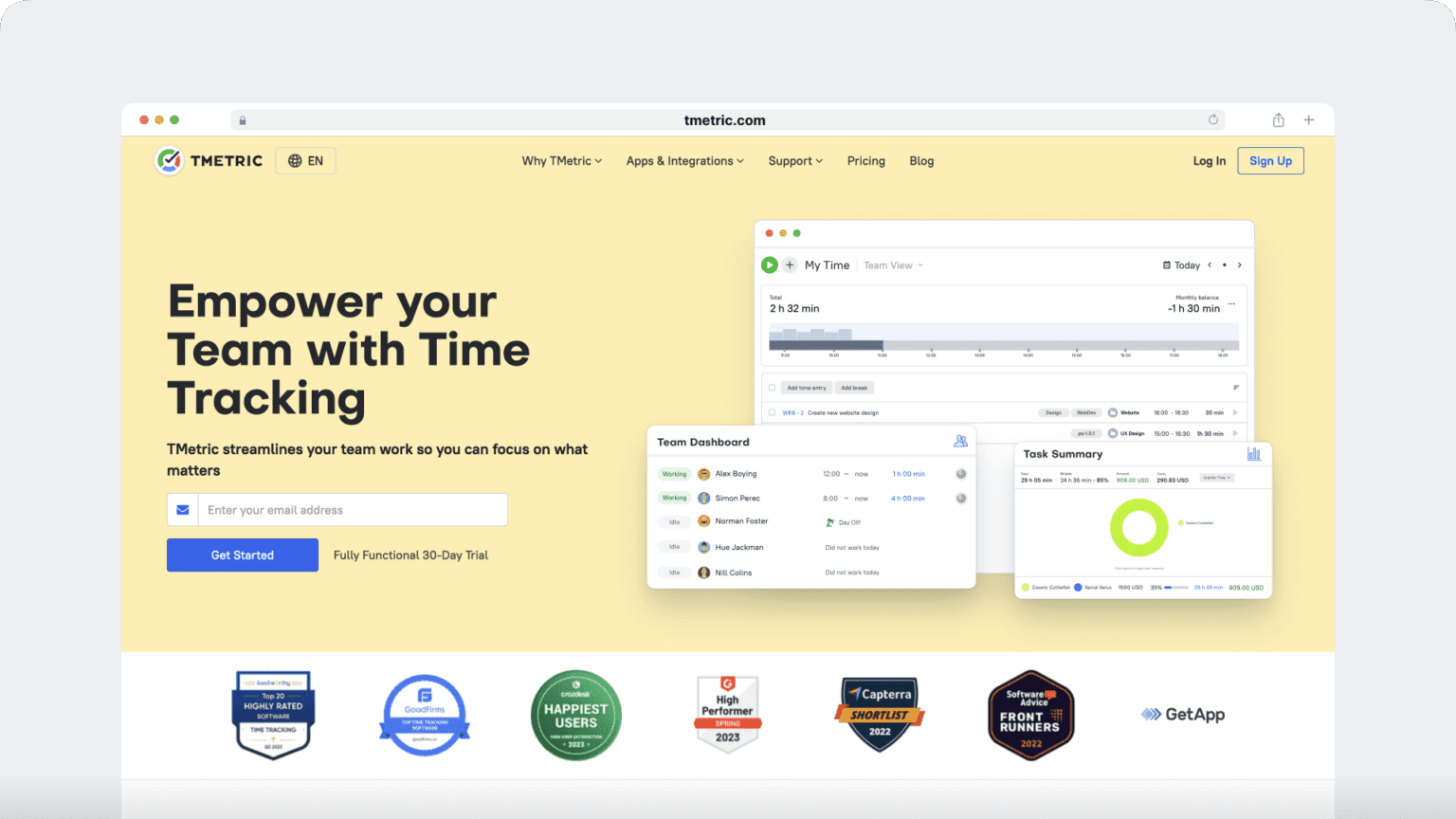Image resolution: width=1456 pixels, height=819 pixels.
Task: Select the My Time tab
Action: [x=827, y=265]
